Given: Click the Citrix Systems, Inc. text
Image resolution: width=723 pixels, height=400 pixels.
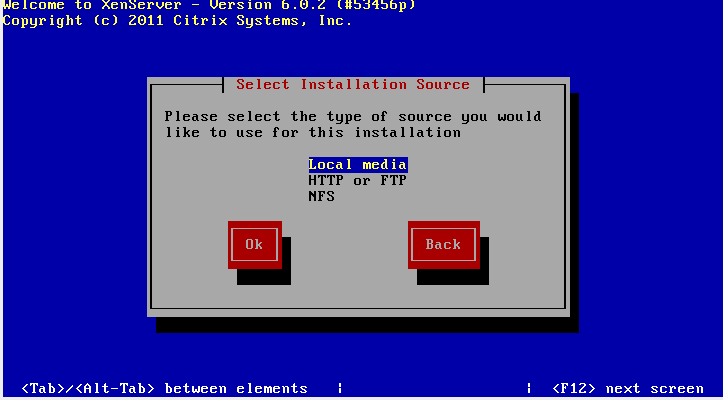Looking at the screenshot, I should [263, 21].
